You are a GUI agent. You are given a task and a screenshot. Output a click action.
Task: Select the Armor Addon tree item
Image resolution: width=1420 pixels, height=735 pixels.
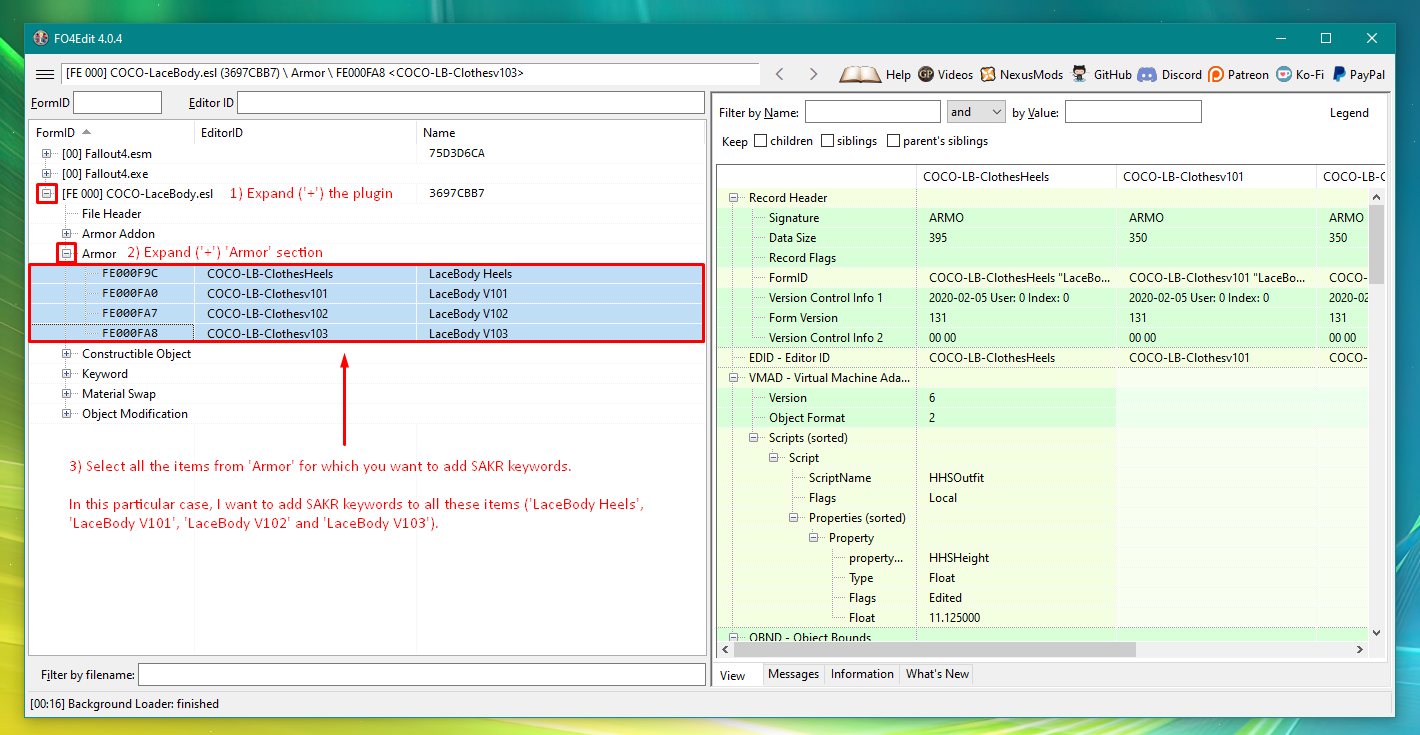click(x=118, y=234)
